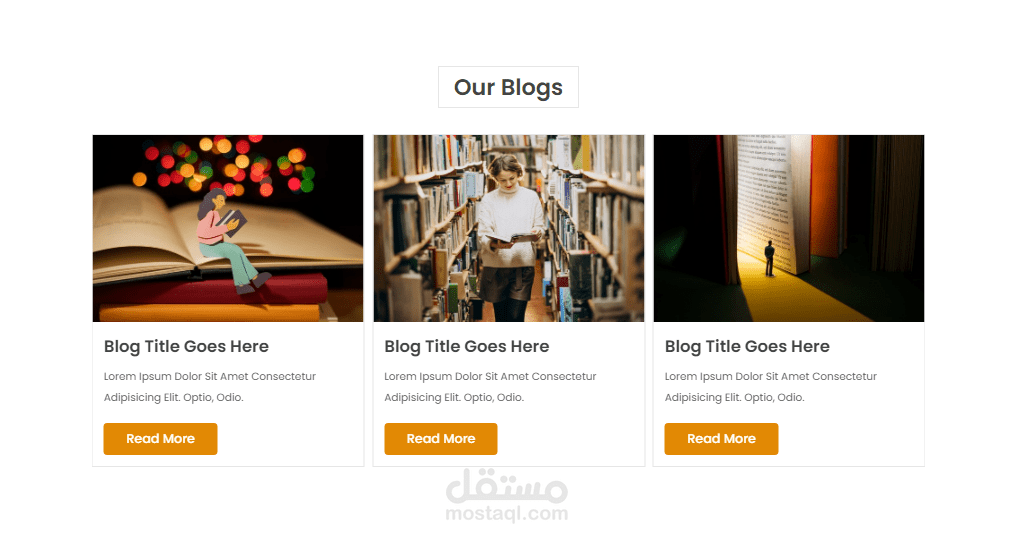
Task: Open the third blog card's Read More button
Action: (721, 439)
